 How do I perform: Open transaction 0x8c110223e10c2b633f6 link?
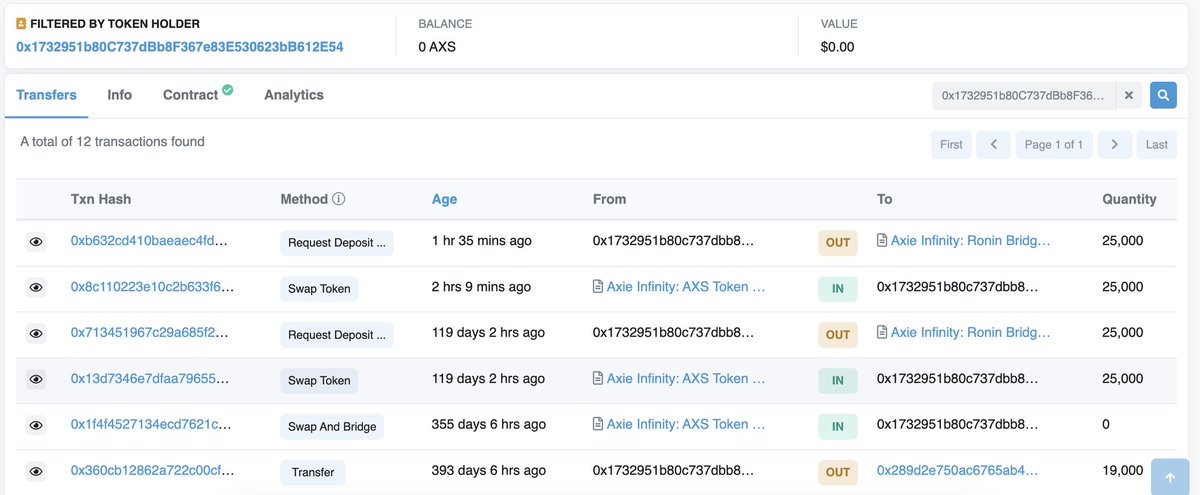152,287
